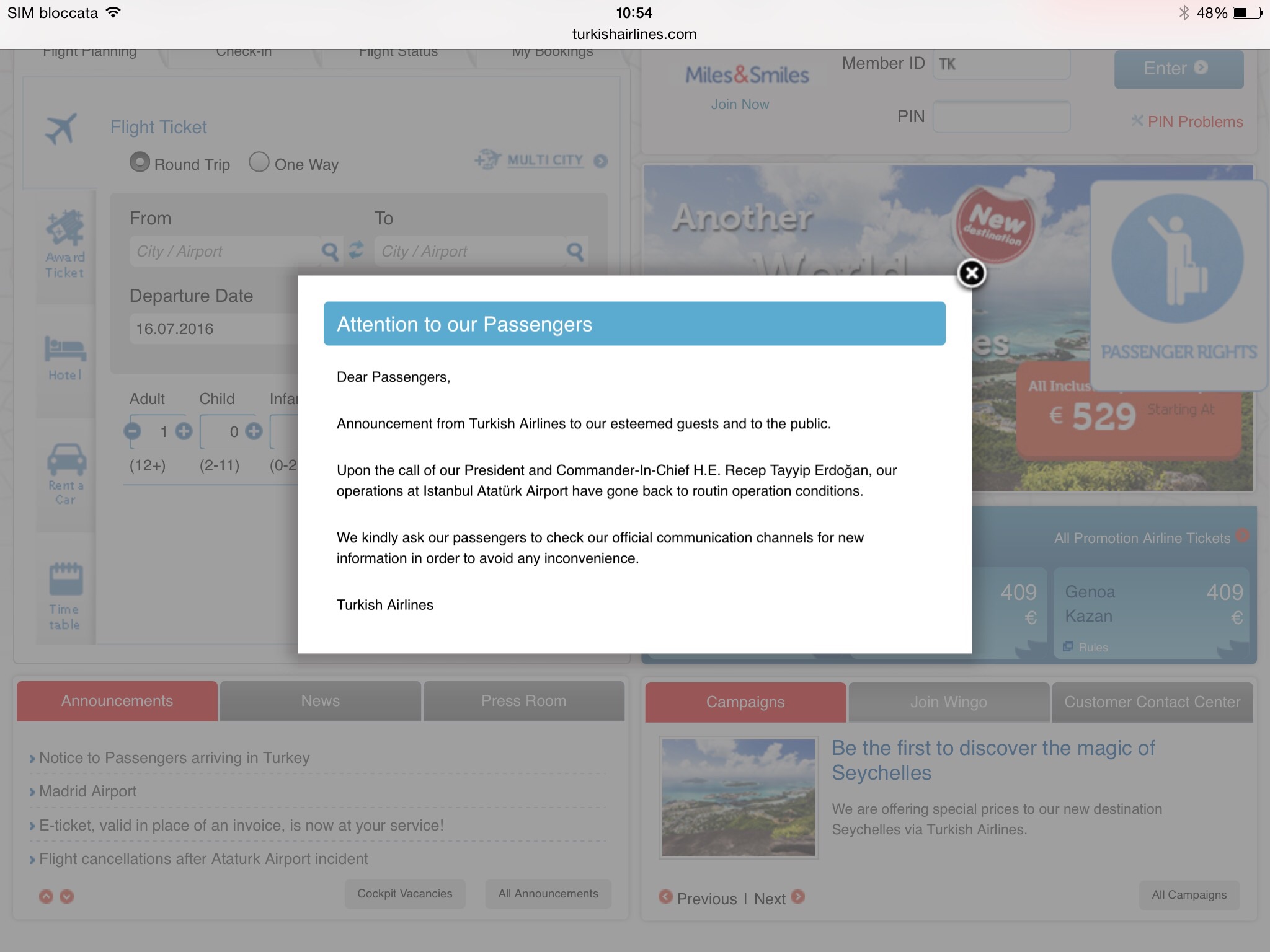Open the Award Ticket sidebar icon
Image resolution: width=1270 pixels, height=952 pixels.
coord(65,245)
